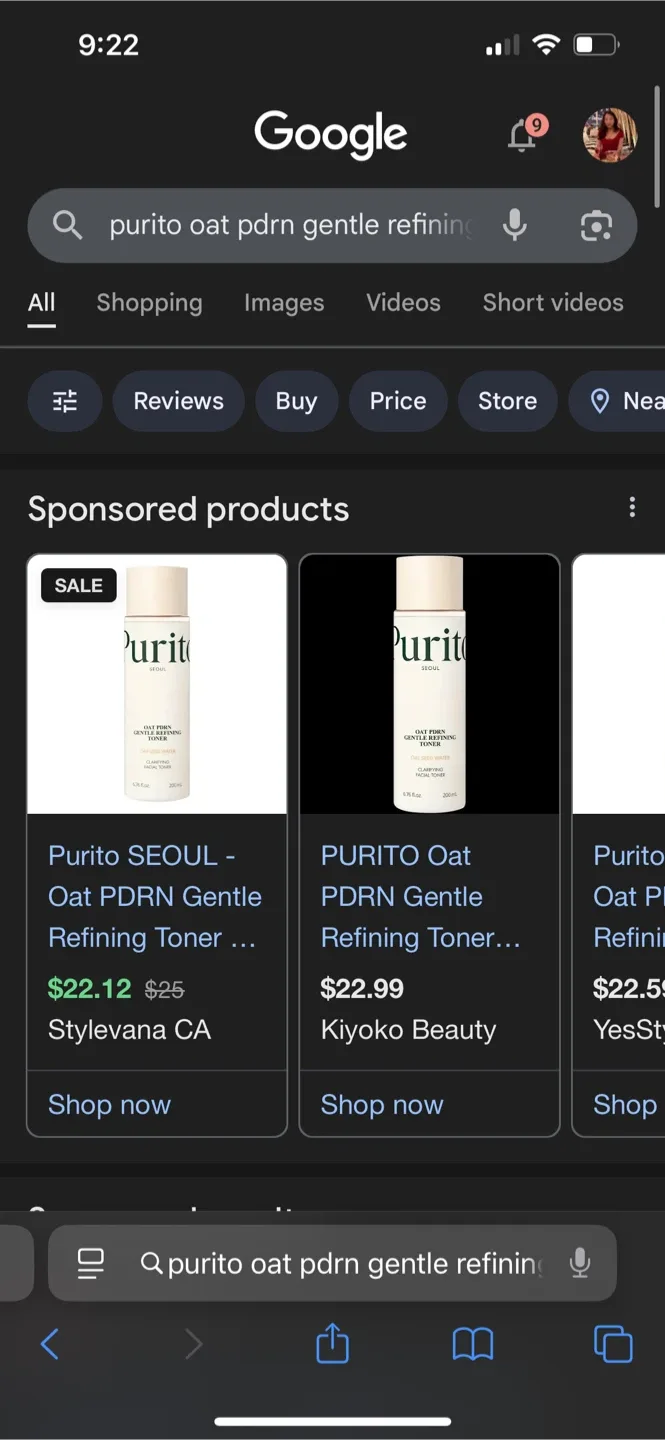The width and height of the screenshot is (665, 1440).
Task: Open search filters settings icon
Action: (x=64, y=400)
